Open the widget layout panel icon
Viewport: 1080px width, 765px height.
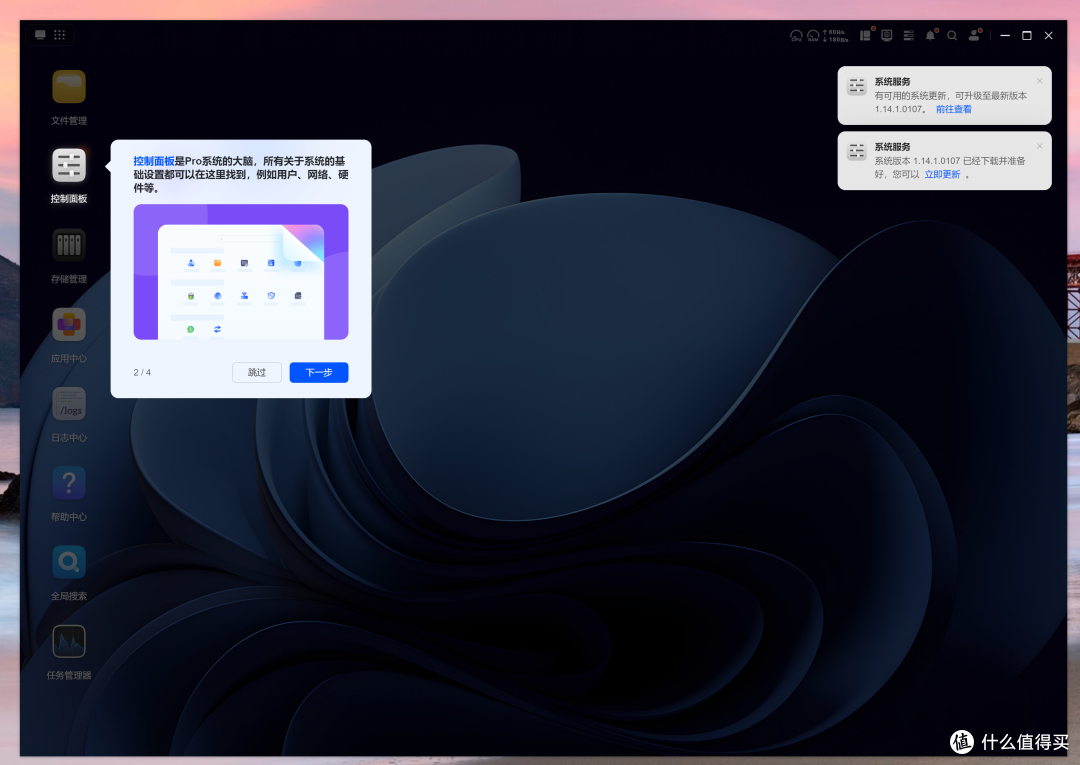coord(865,35)
